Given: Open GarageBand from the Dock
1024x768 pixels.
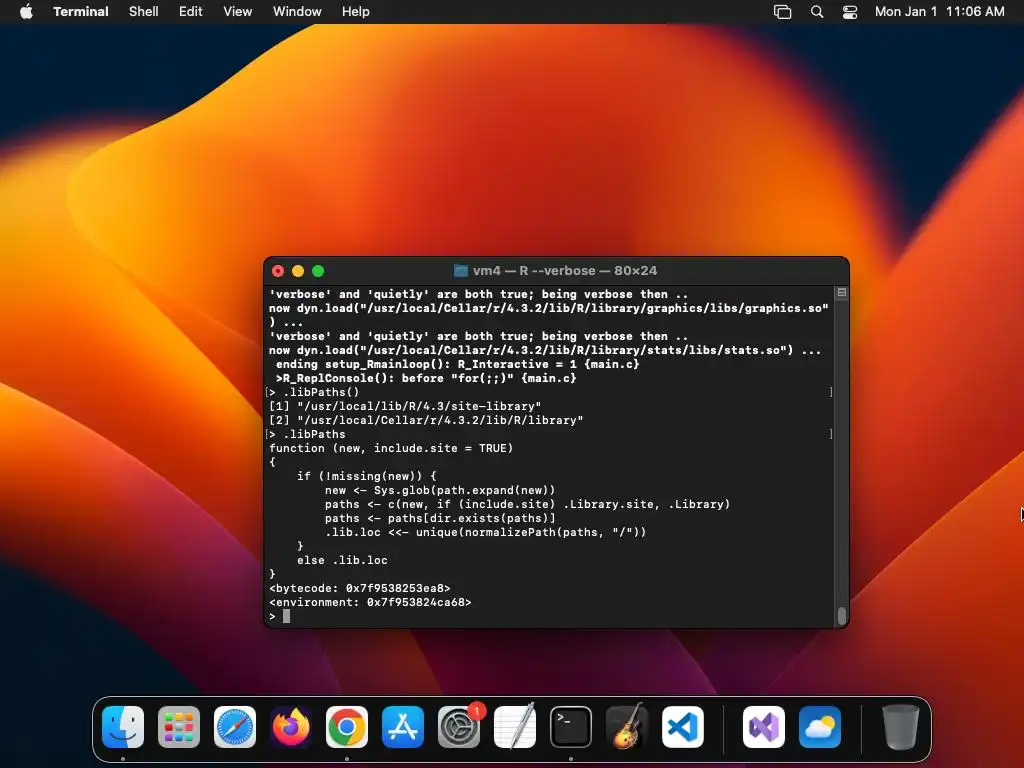Looking at the screenshot, I should tap(627, 727).
